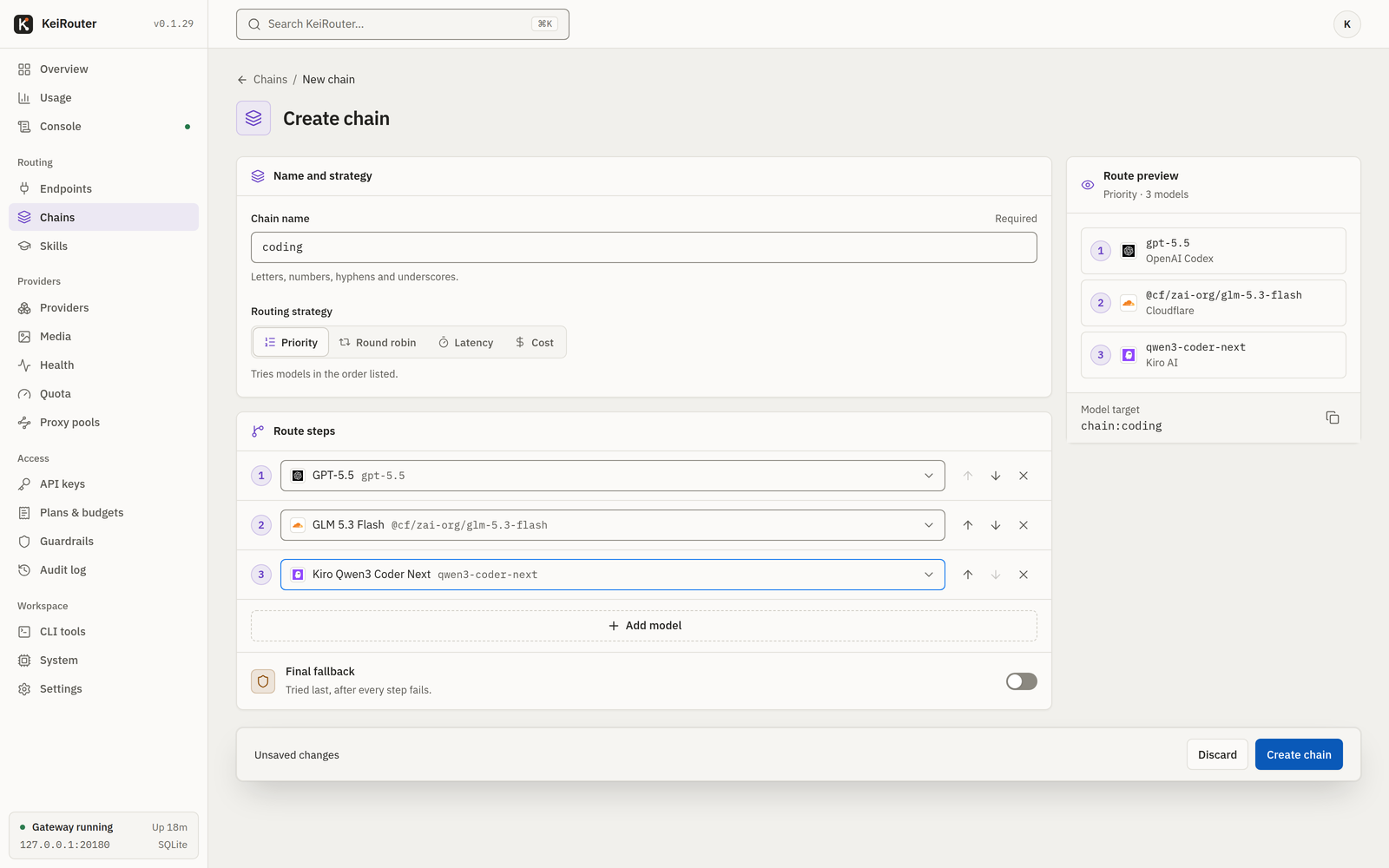Click the KeiRouter logo icon
The height and width of the screenshot is (868, 1389).
point(23,24)
